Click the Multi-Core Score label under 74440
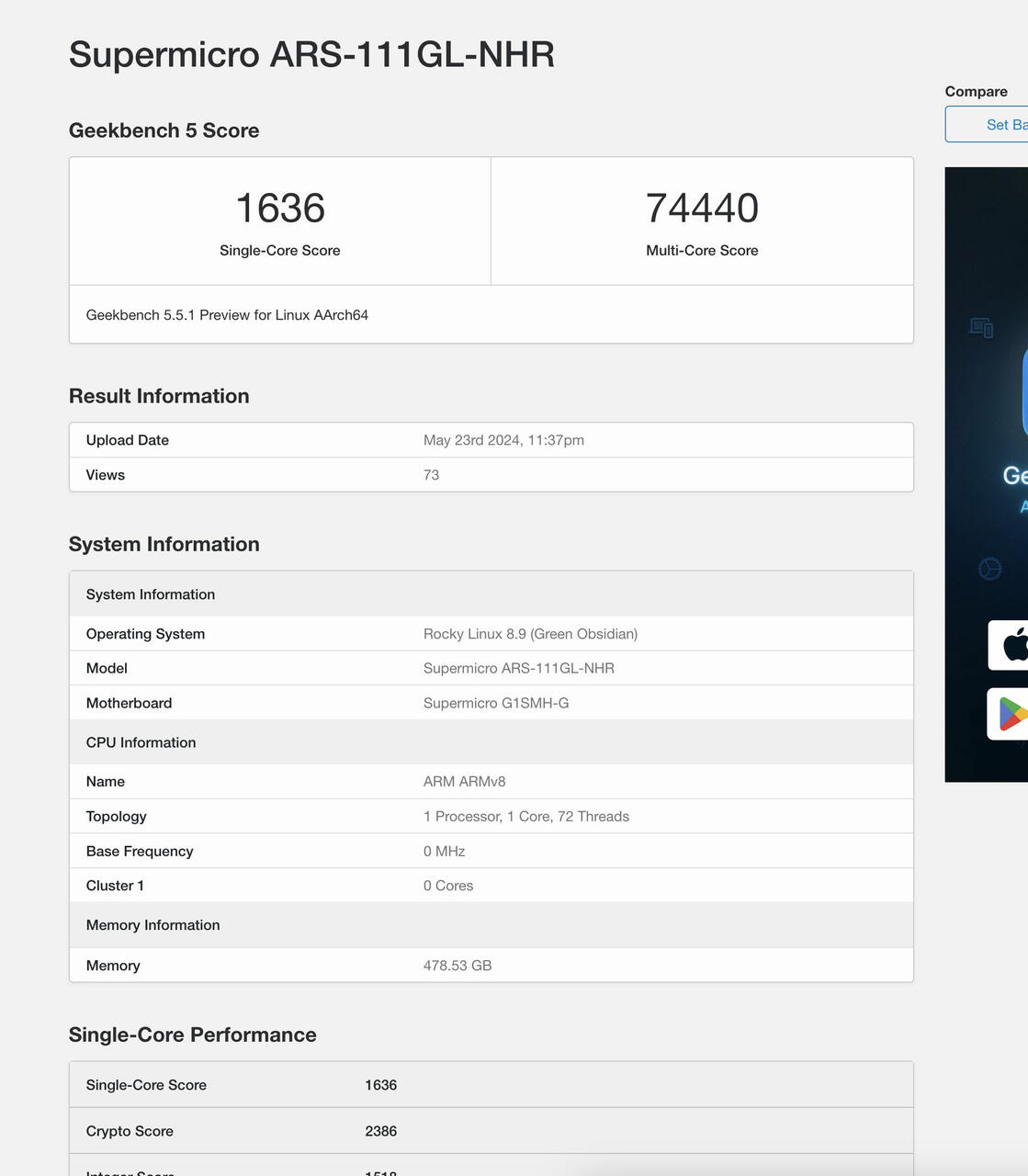The width and height of the screenshot is (1028, 1176). (x=702, y=251)
